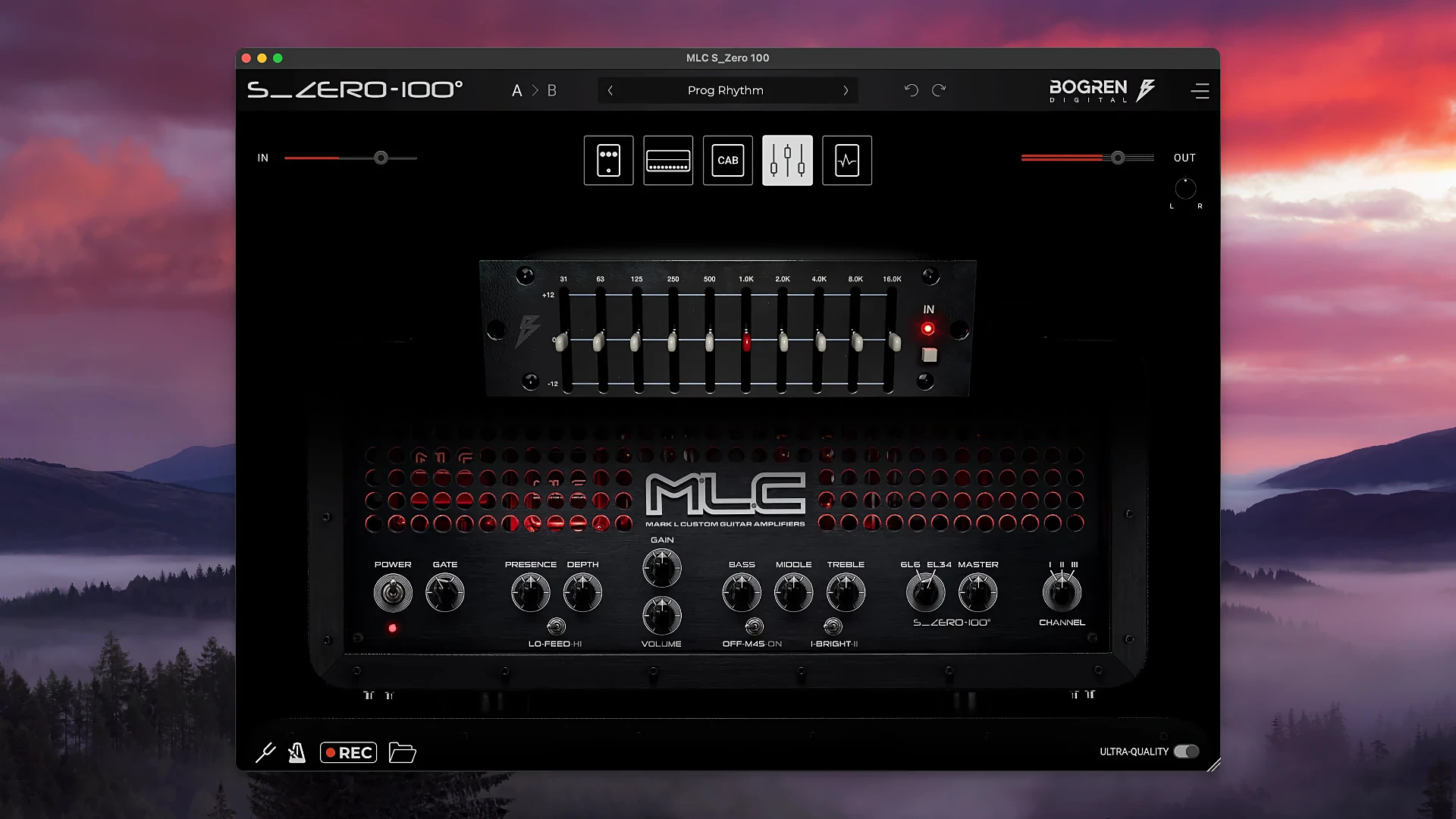Image resolution: width=1456 pixels, height=819 pixels.
Task: Turn the GAIN knob
Action: [661, 567]
